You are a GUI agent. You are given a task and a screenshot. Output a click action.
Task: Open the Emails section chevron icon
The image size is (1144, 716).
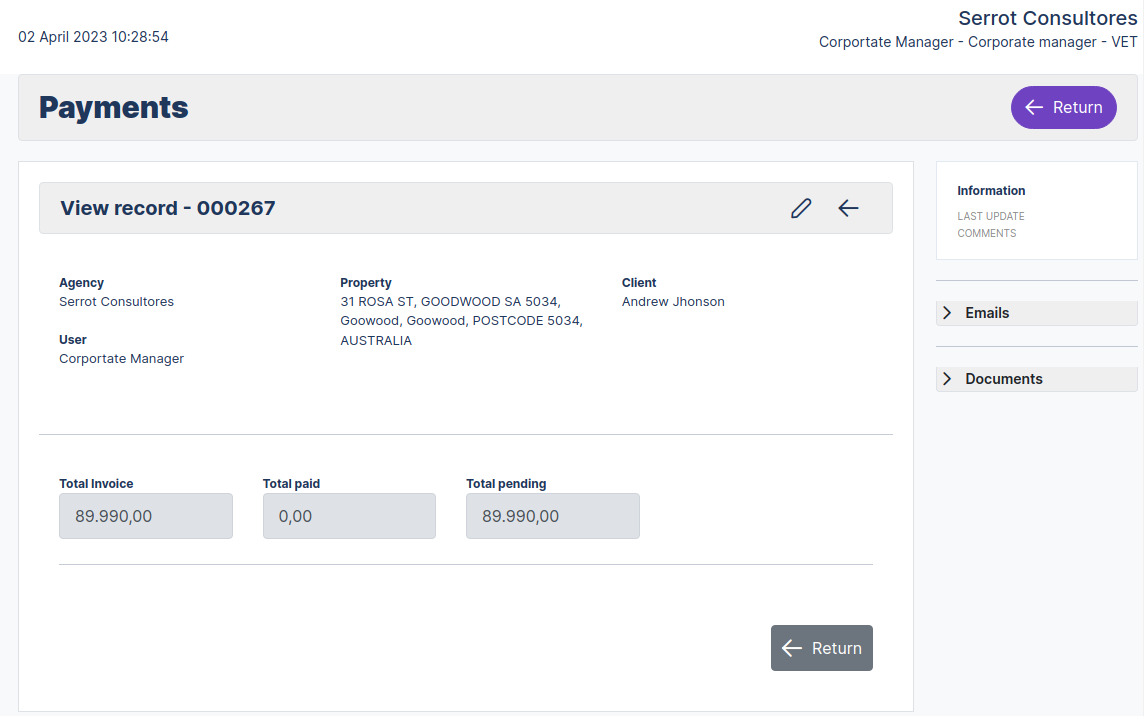pos(947,312)
